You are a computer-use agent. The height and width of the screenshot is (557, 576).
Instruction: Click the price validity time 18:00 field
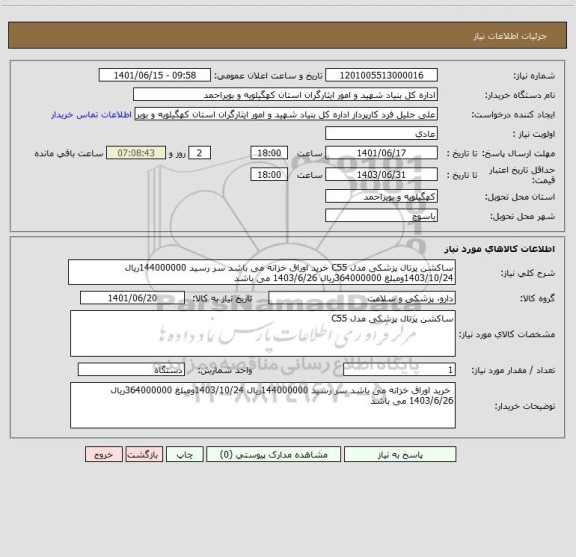pyautogui.click(x=269, y=175)
